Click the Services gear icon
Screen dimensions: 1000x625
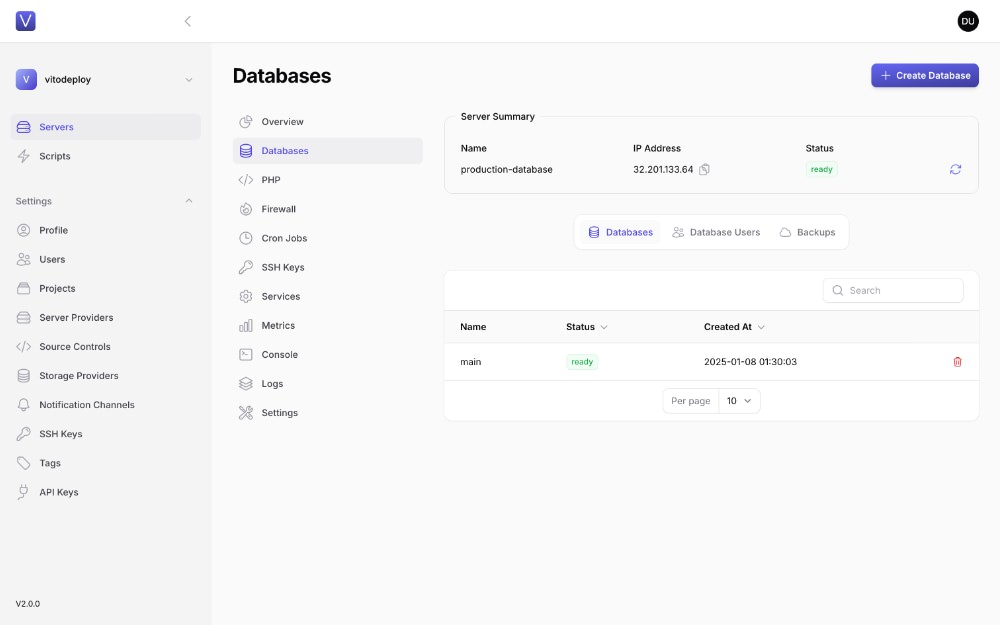point(246,297)
